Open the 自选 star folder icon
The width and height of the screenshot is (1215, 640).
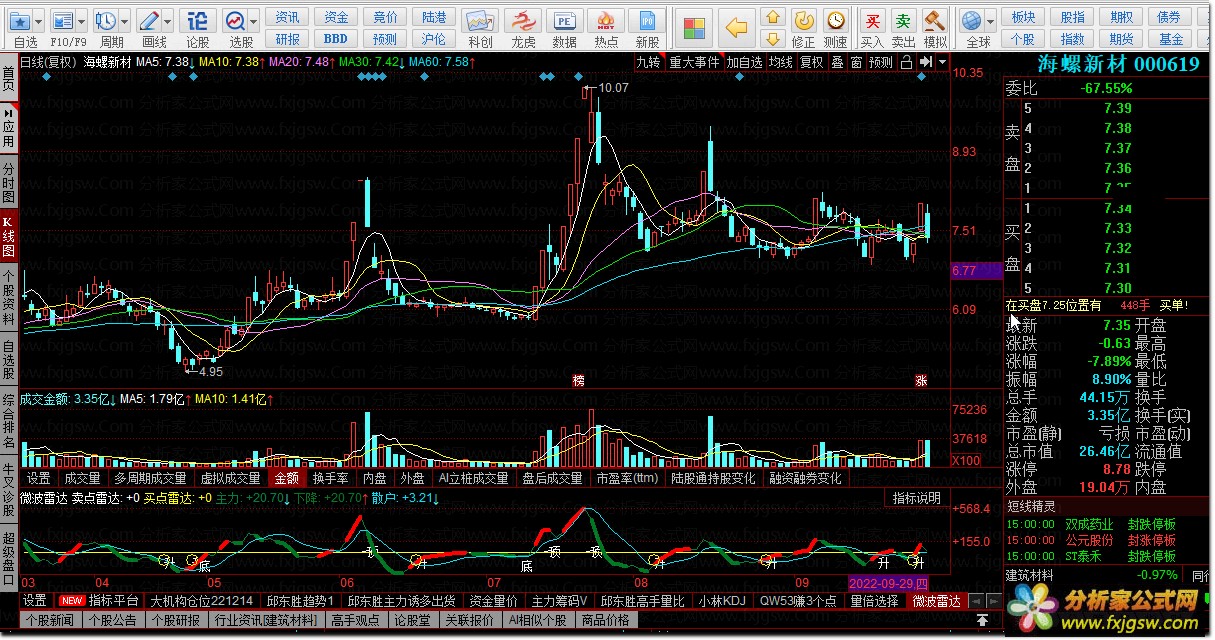coord(20,21)
